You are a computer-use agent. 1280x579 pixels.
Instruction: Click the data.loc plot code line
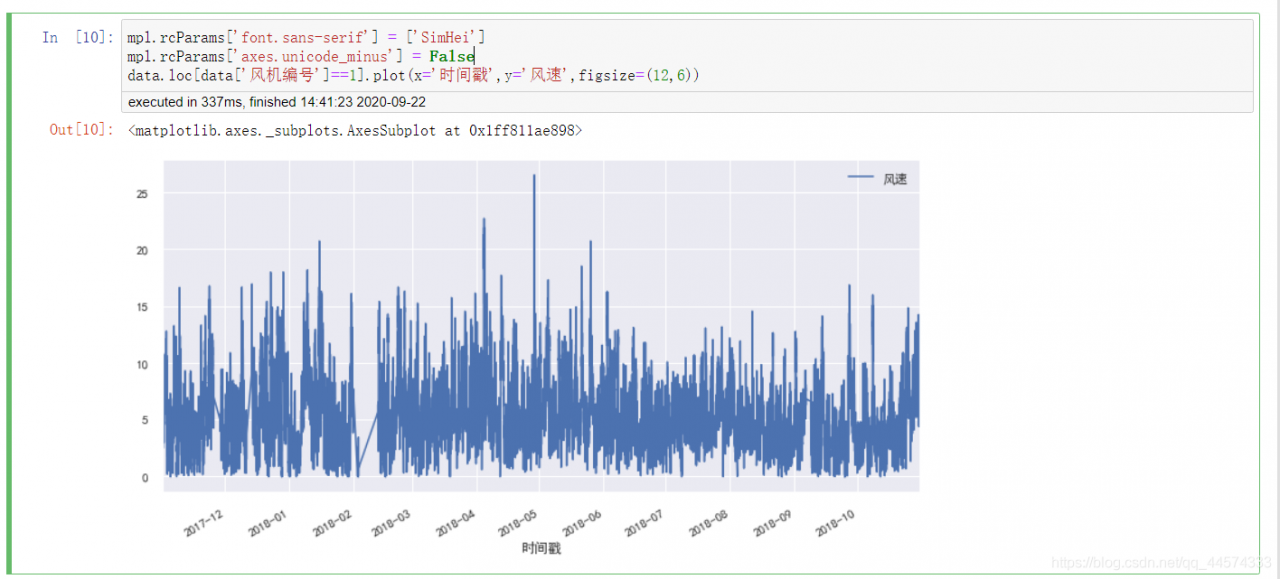click(413, 75)
